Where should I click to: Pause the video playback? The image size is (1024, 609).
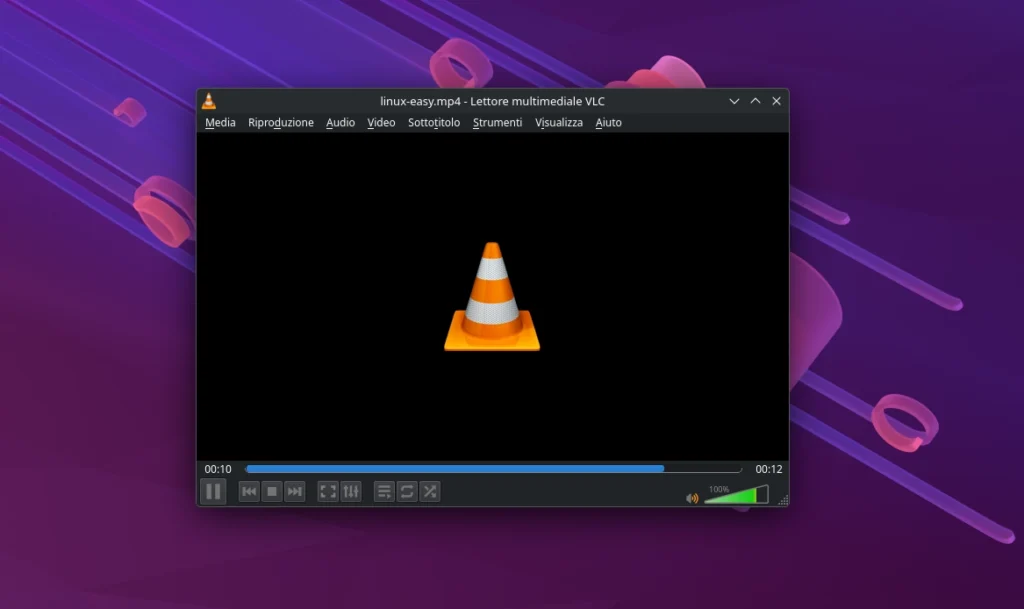(213, 491)
